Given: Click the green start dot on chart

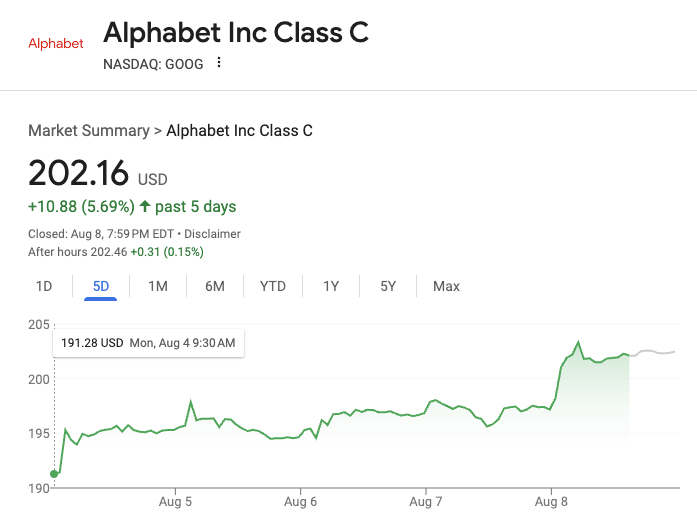Looking at the screenshot, I should (x=54, y=474).
